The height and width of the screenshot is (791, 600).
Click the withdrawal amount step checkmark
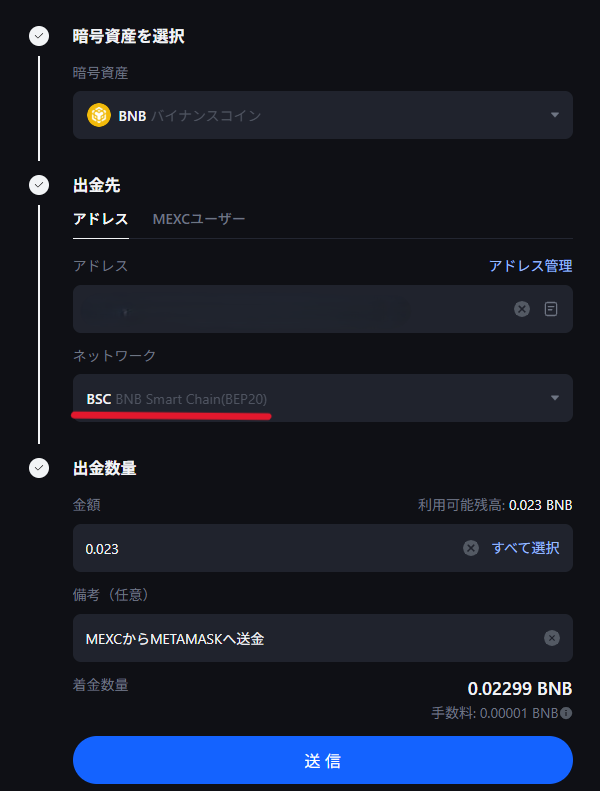click(x=39, y=467)
